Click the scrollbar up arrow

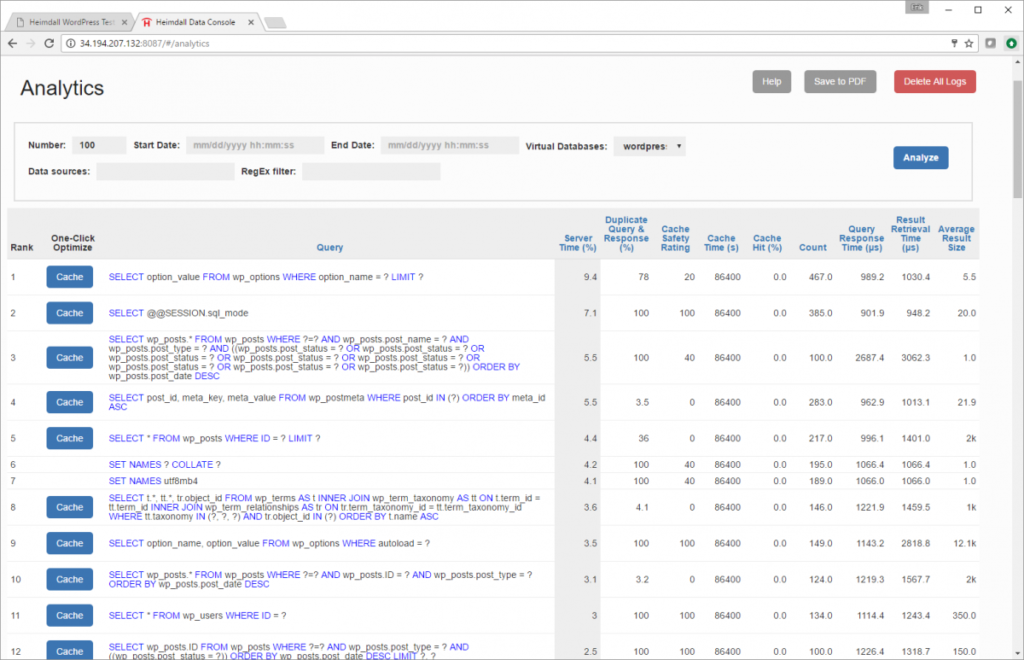click(1017, 62)
